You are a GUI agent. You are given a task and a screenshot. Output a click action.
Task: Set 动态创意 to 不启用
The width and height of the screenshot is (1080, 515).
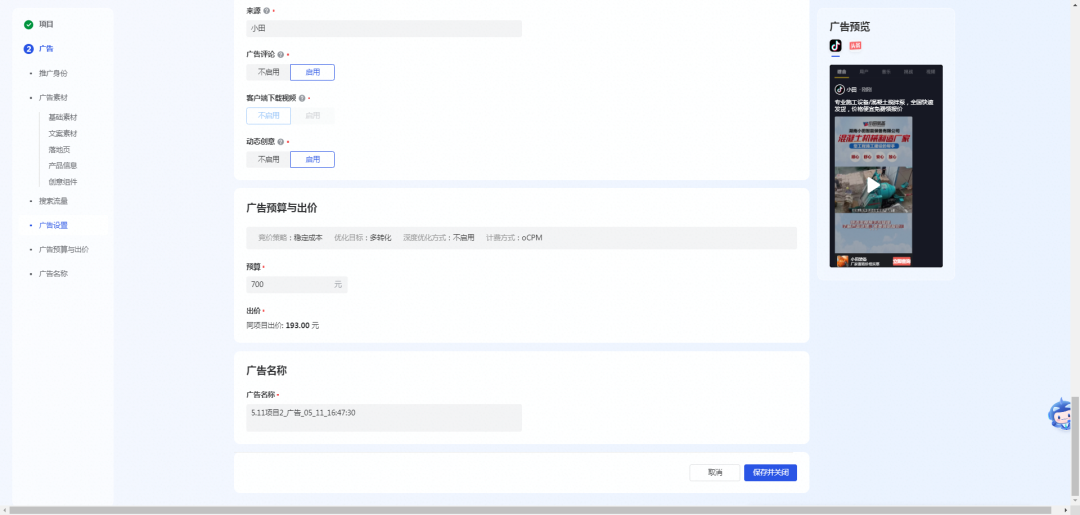(x=269, y=160)
